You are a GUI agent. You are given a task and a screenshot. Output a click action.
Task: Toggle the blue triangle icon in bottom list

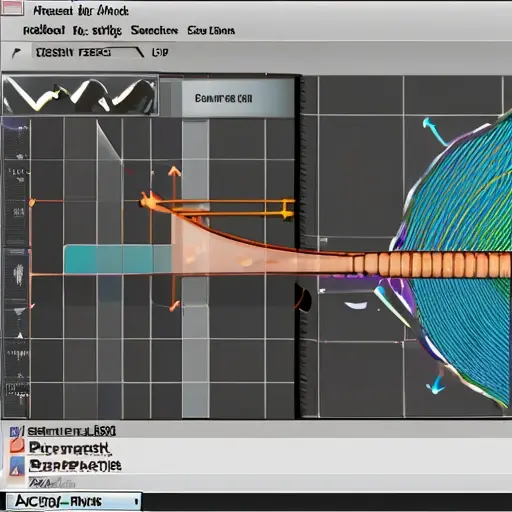17,466
